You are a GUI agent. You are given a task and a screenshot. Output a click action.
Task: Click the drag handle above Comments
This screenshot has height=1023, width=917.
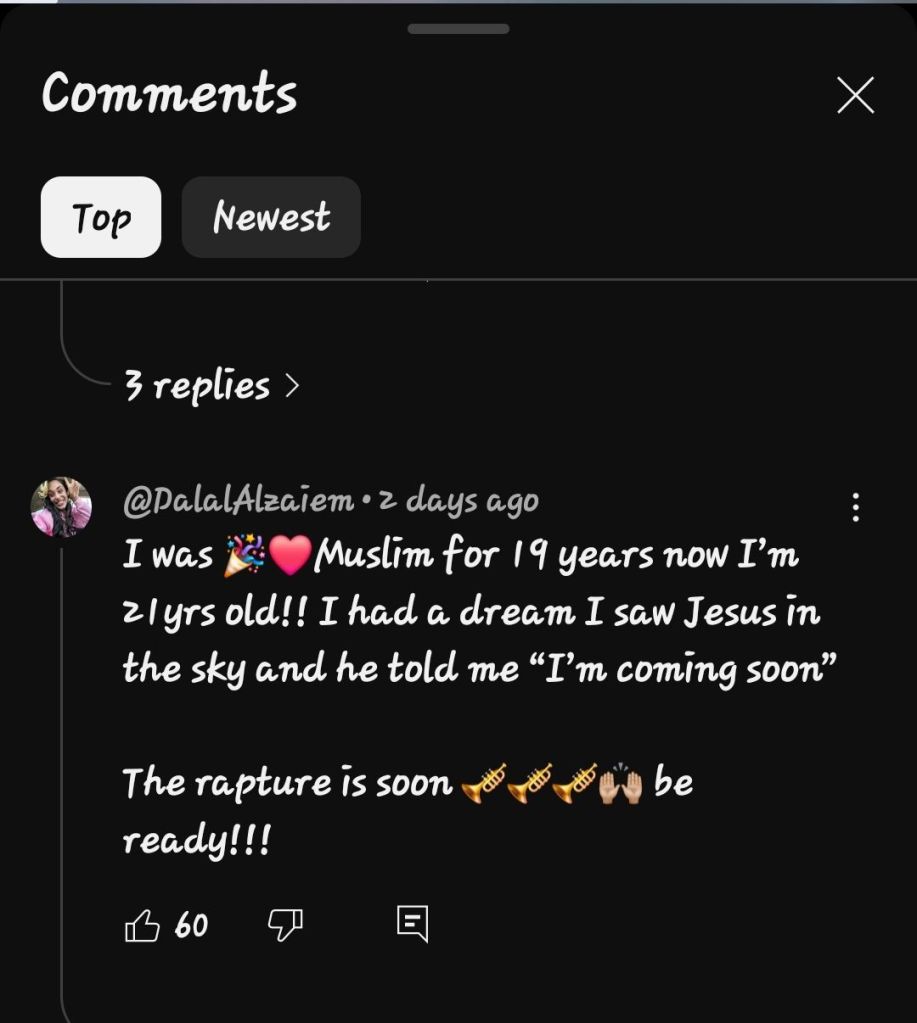[x=458, y=29]
